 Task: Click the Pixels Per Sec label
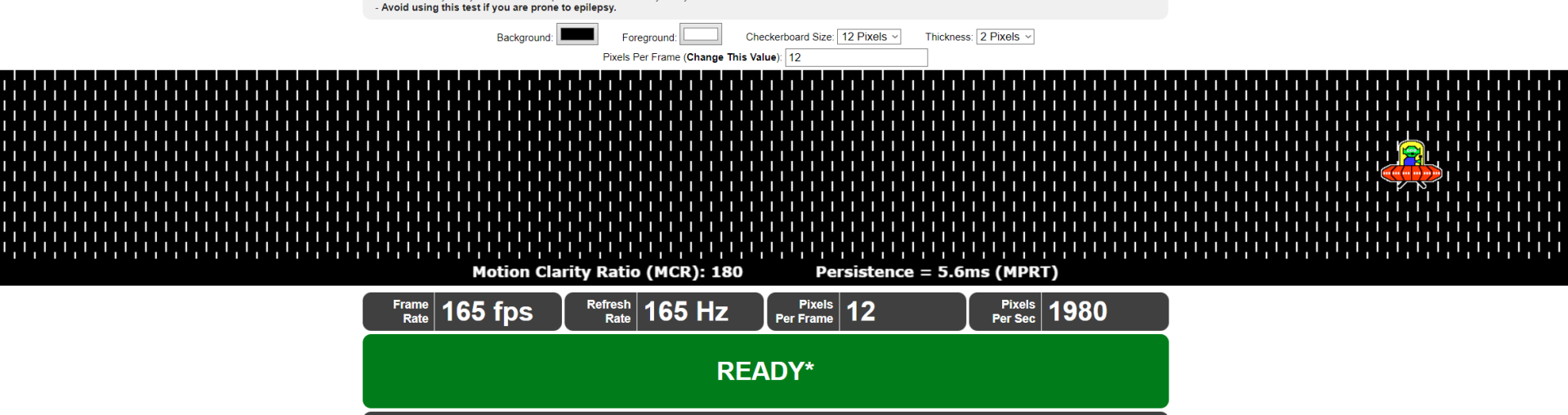coord(1013,311)
